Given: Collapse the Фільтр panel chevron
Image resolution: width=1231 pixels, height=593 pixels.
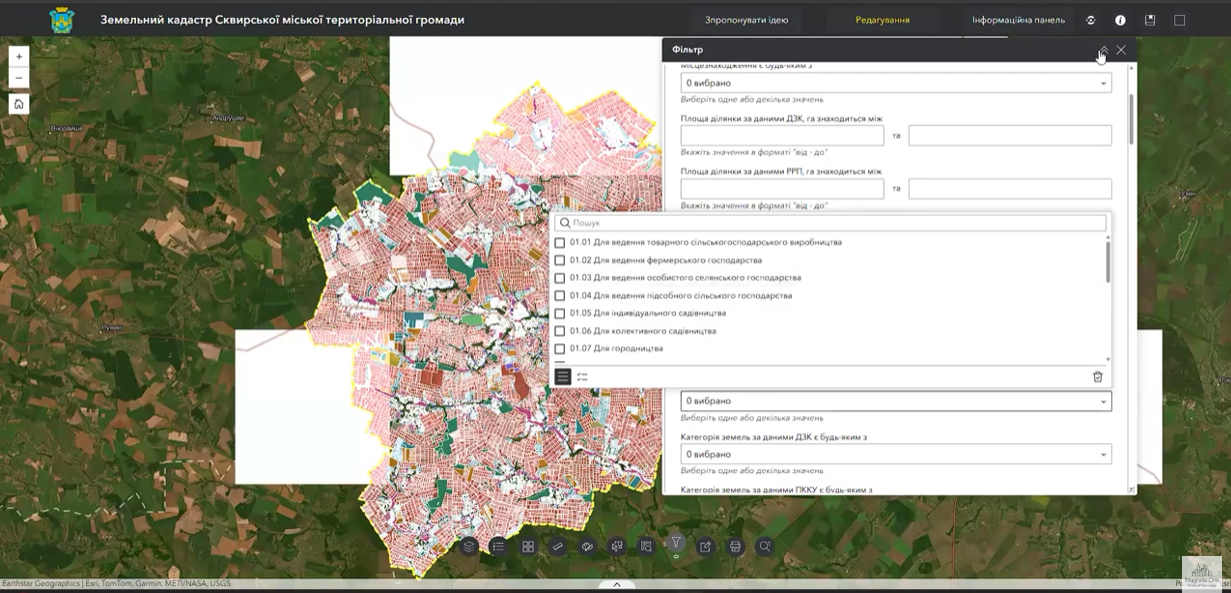Looking at the screenshot, I should click(1103, 50).
